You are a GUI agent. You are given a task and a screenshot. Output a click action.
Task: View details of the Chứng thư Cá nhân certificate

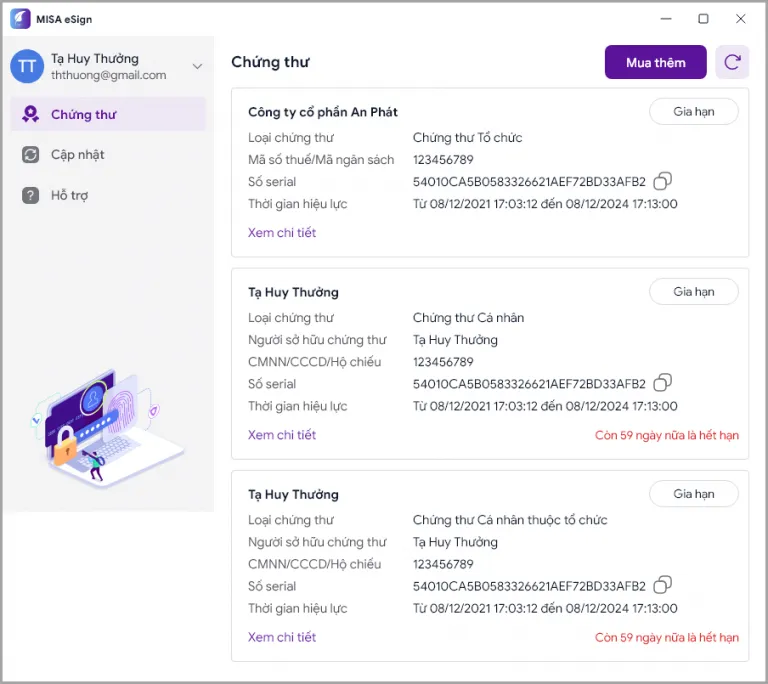(x=282, y=435)
